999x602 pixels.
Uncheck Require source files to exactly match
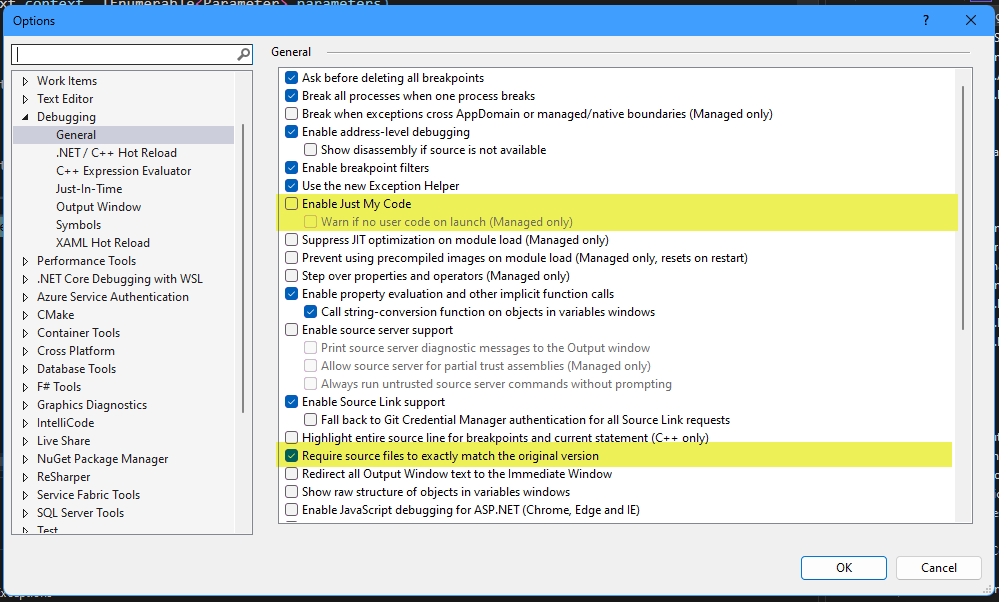pos(292,455)
